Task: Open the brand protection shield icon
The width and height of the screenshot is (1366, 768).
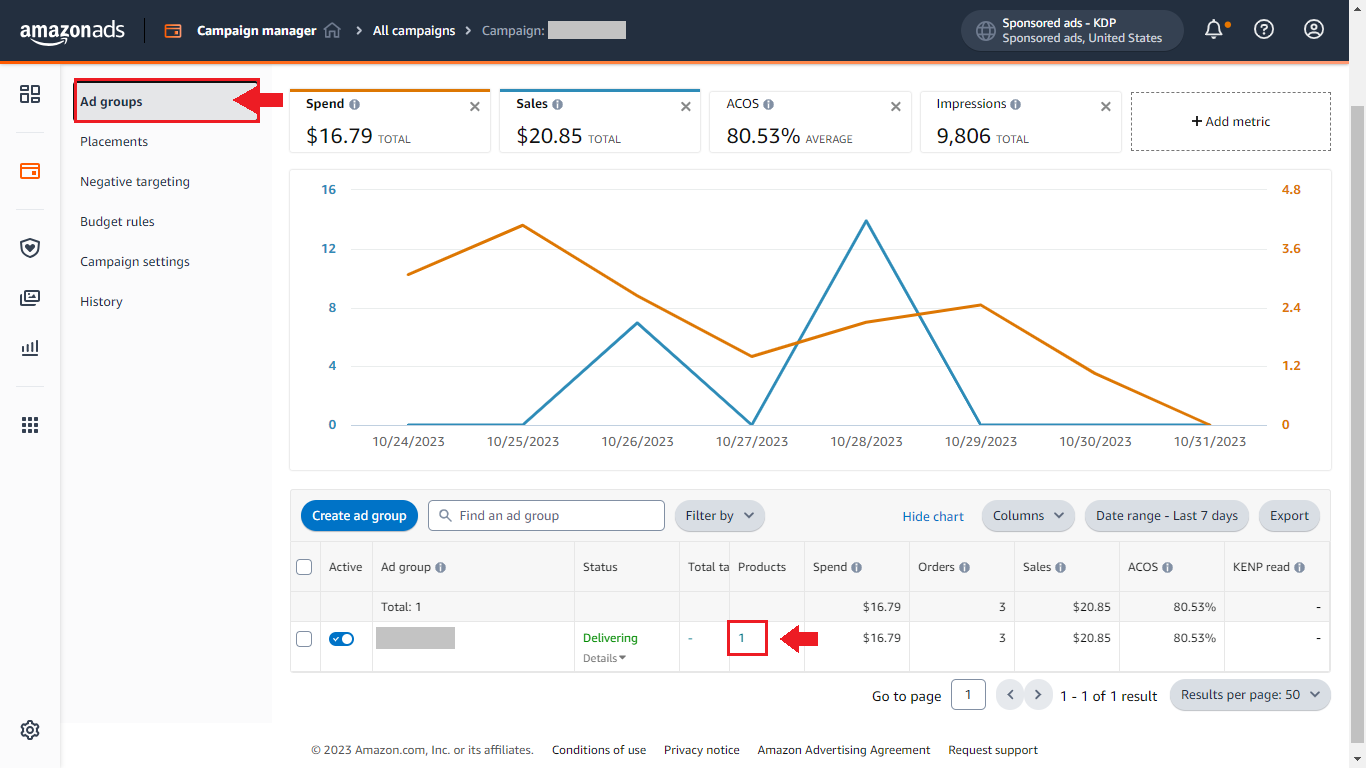Action: click(29, 247)
